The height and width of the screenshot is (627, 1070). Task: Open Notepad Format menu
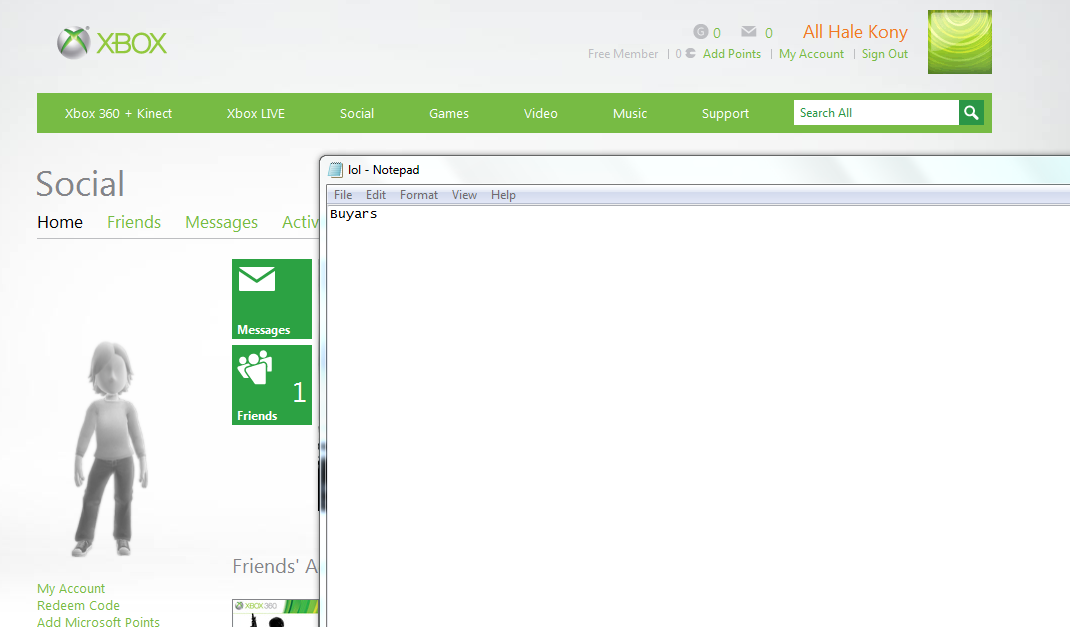pos(418,195)
